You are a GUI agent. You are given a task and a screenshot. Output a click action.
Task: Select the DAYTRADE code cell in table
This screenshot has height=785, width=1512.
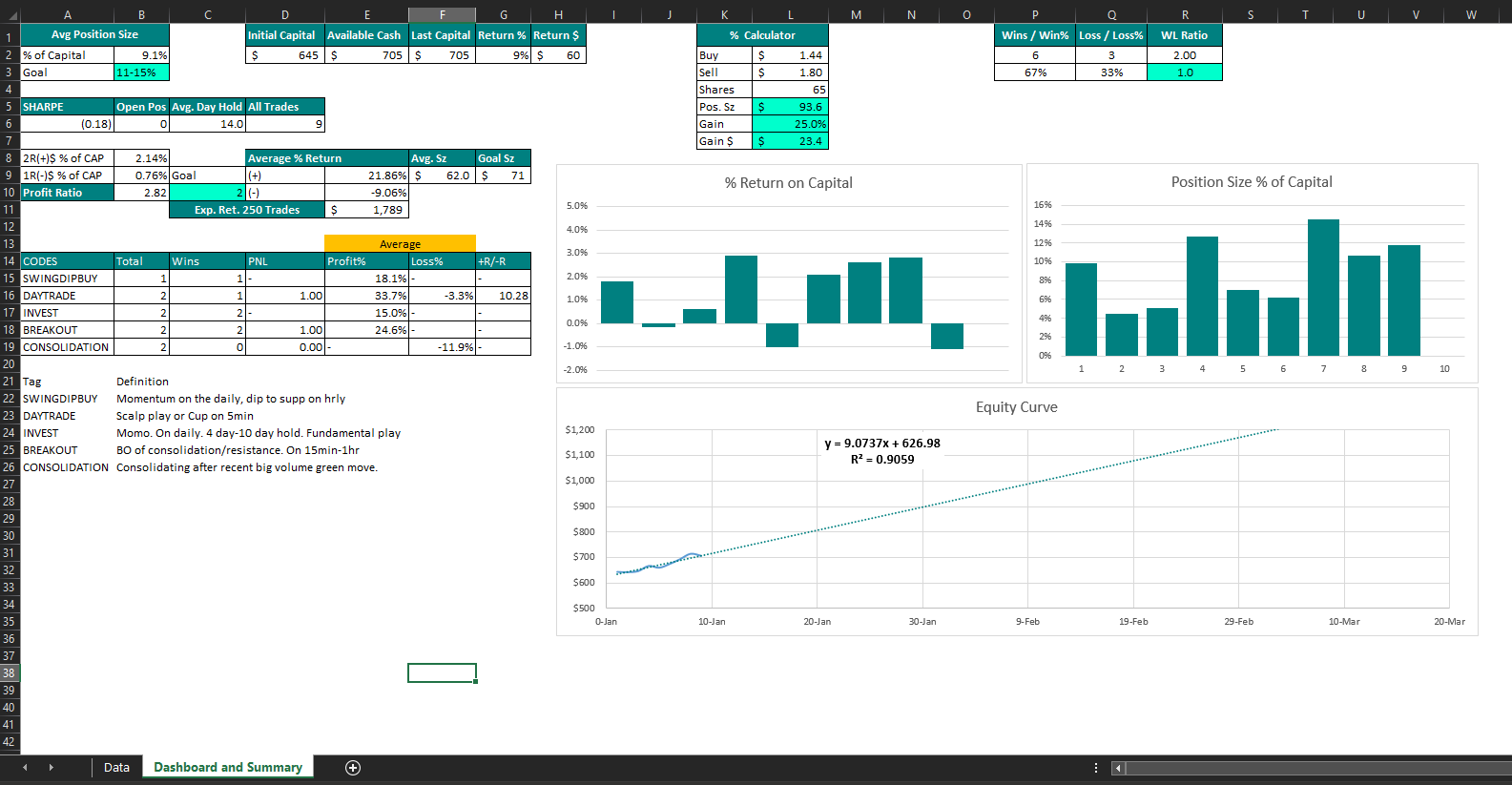67,296
